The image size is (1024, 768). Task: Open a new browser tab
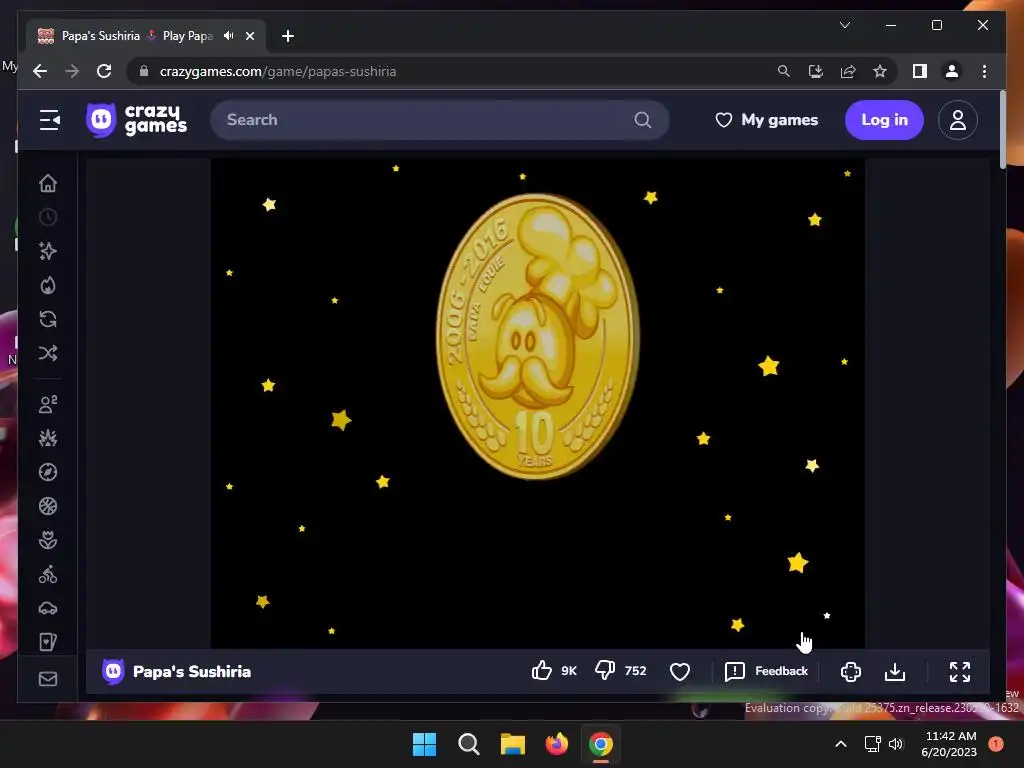click(288, 36)
